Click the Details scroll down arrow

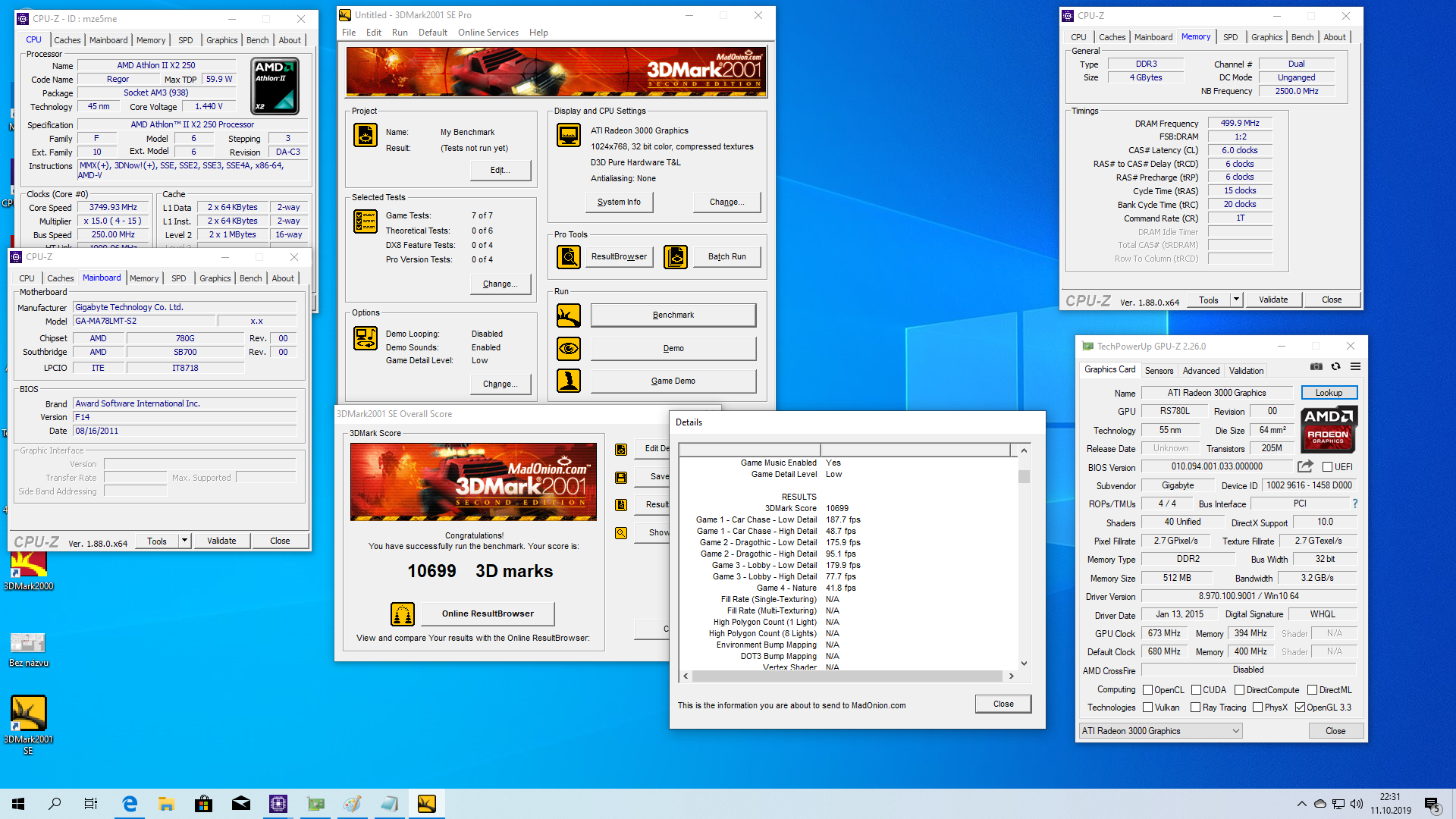click(x=1024, y=664)
